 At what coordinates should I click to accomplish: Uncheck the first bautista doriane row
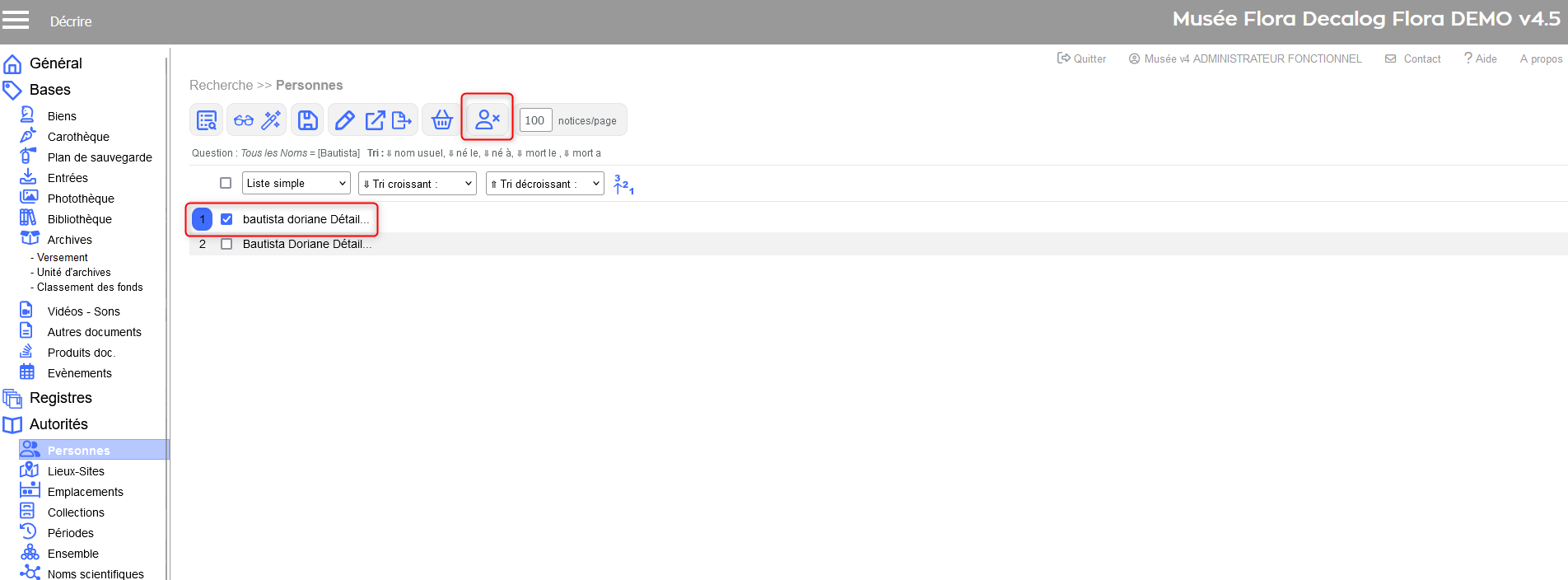(226, 219)
